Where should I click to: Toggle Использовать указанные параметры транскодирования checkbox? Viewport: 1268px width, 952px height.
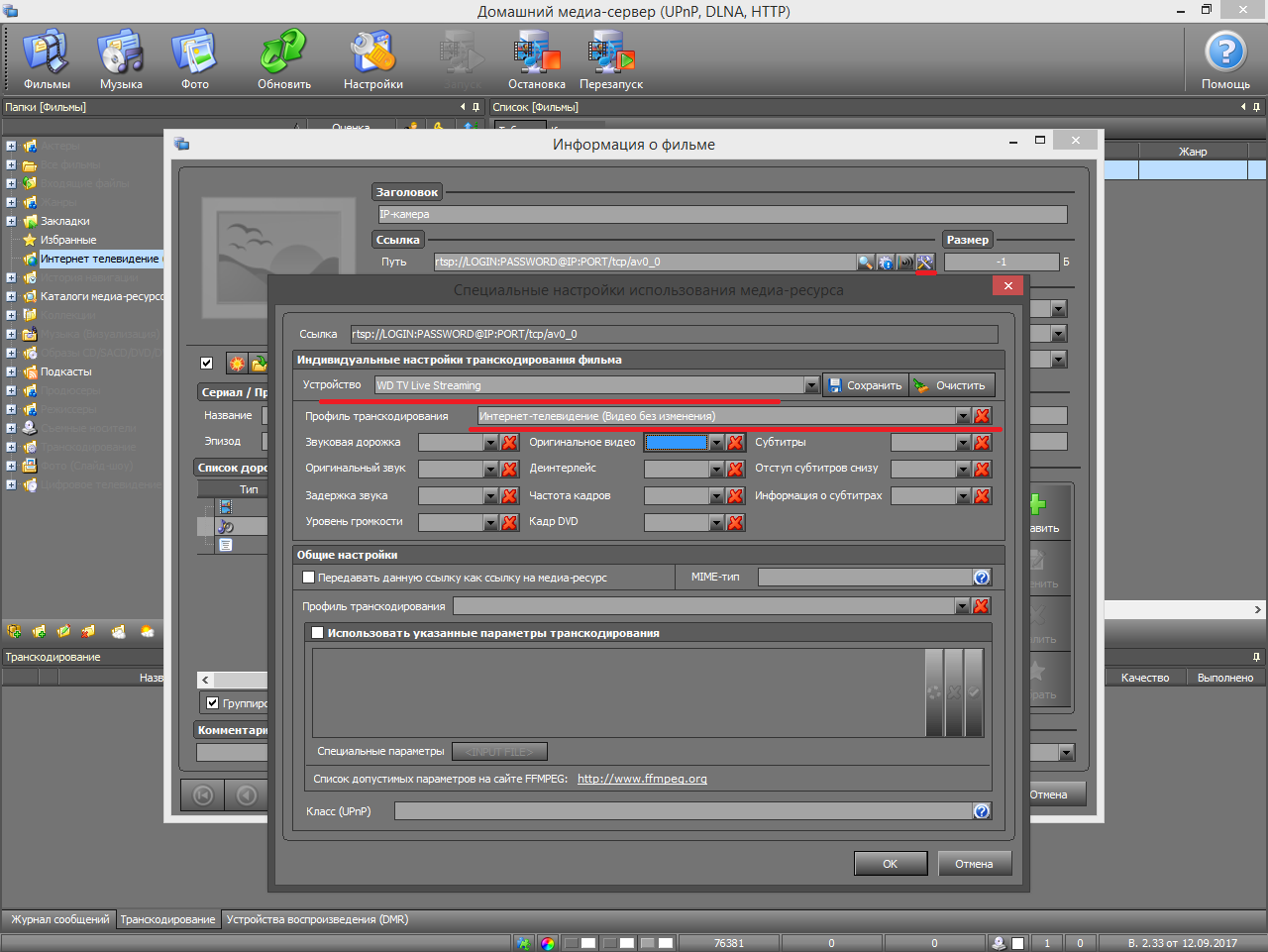click(318, 633)
